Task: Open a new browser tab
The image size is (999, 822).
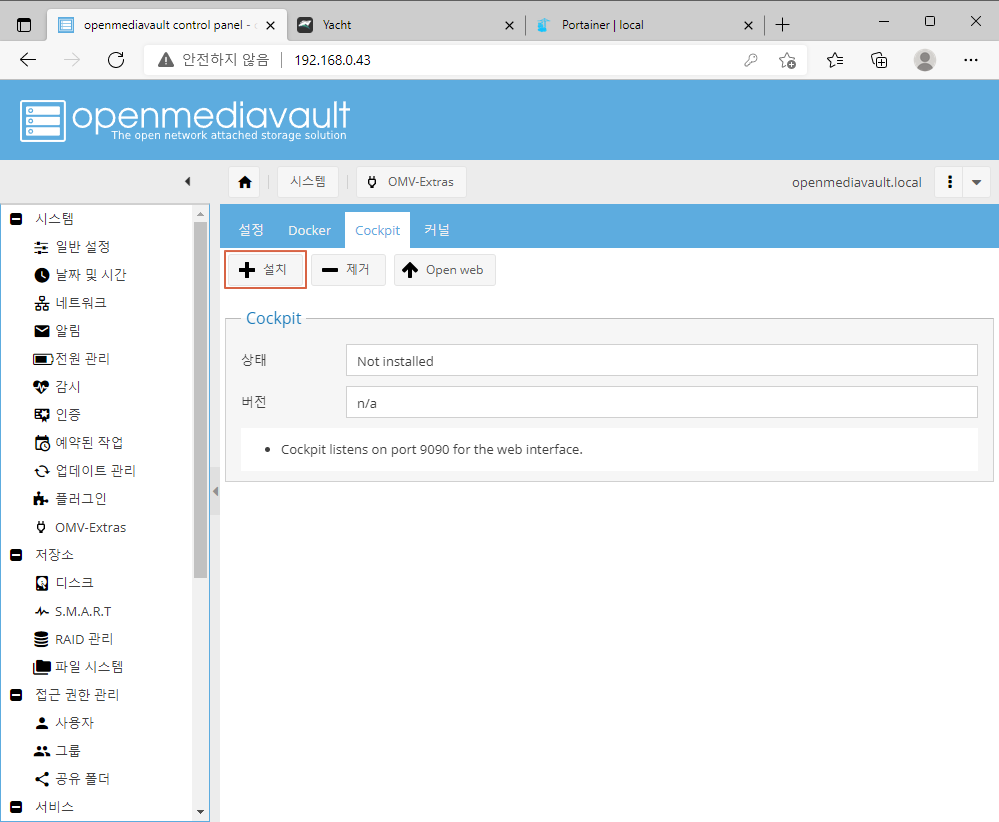Action: point(782,25)
